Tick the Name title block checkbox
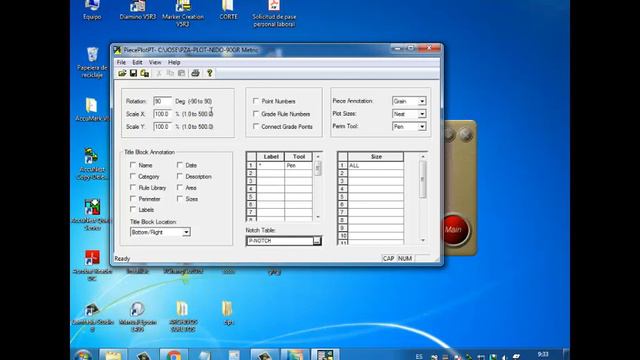 tap(133, 165)
